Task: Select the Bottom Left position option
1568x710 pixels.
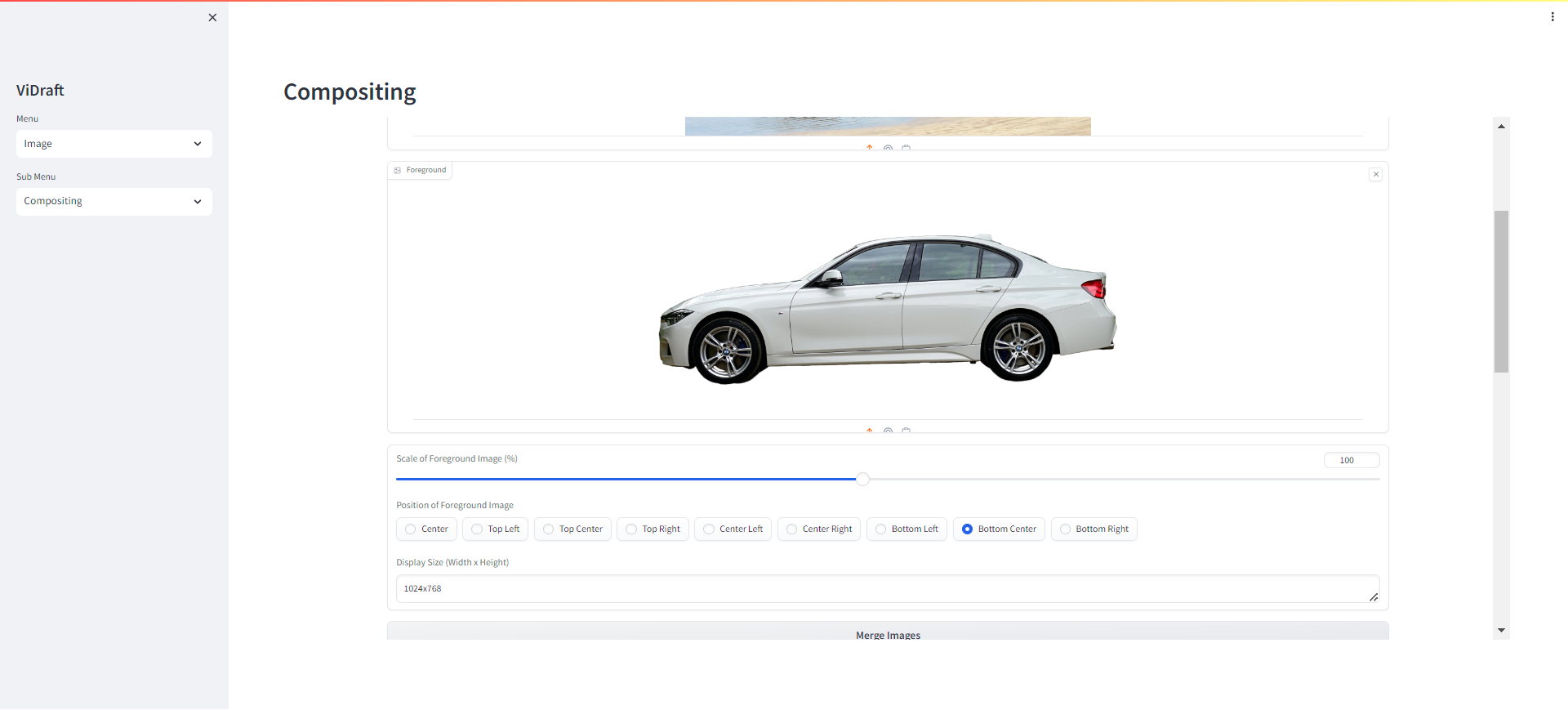Action: pyautogui.click(x=906, y=529)
